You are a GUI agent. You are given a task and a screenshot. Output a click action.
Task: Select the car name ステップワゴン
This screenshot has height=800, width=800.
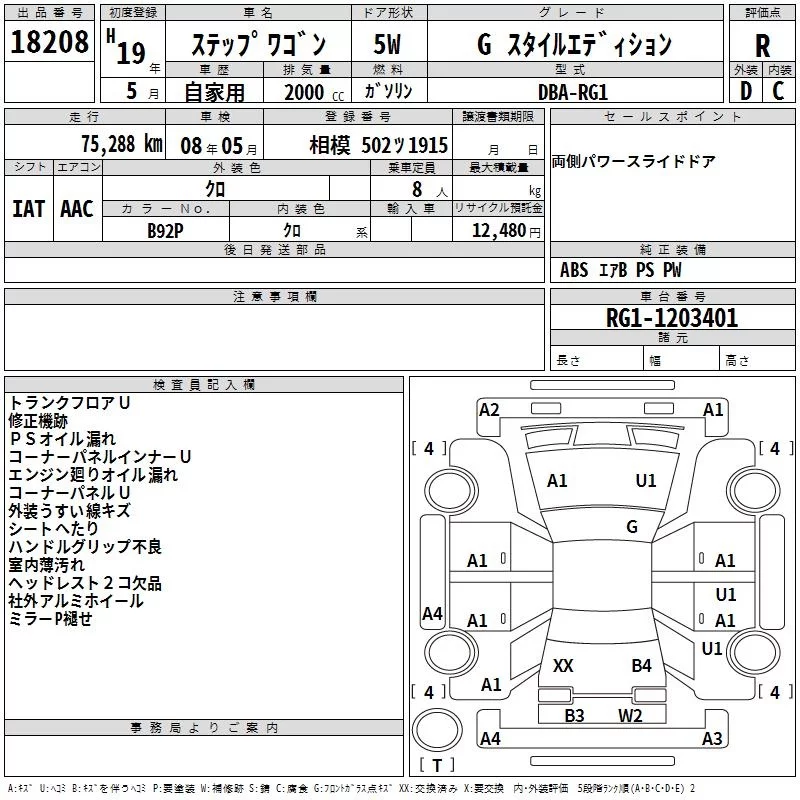pyautogui.click(x=259, y=43)
